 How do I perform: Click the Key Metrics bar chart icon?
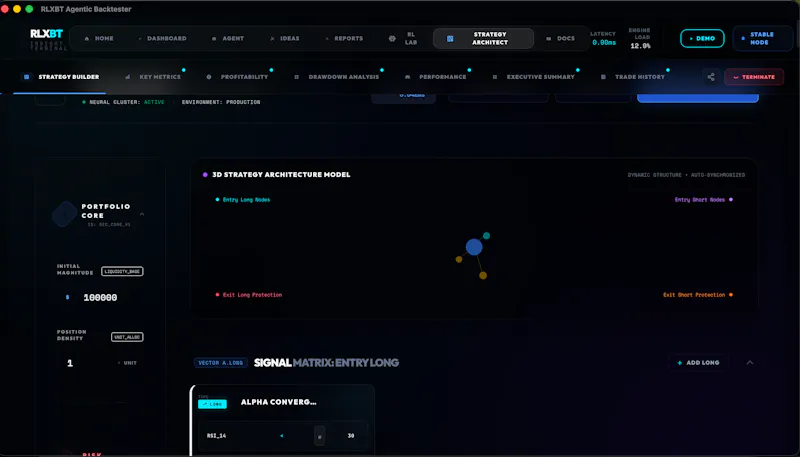click(x=128, y=77)
